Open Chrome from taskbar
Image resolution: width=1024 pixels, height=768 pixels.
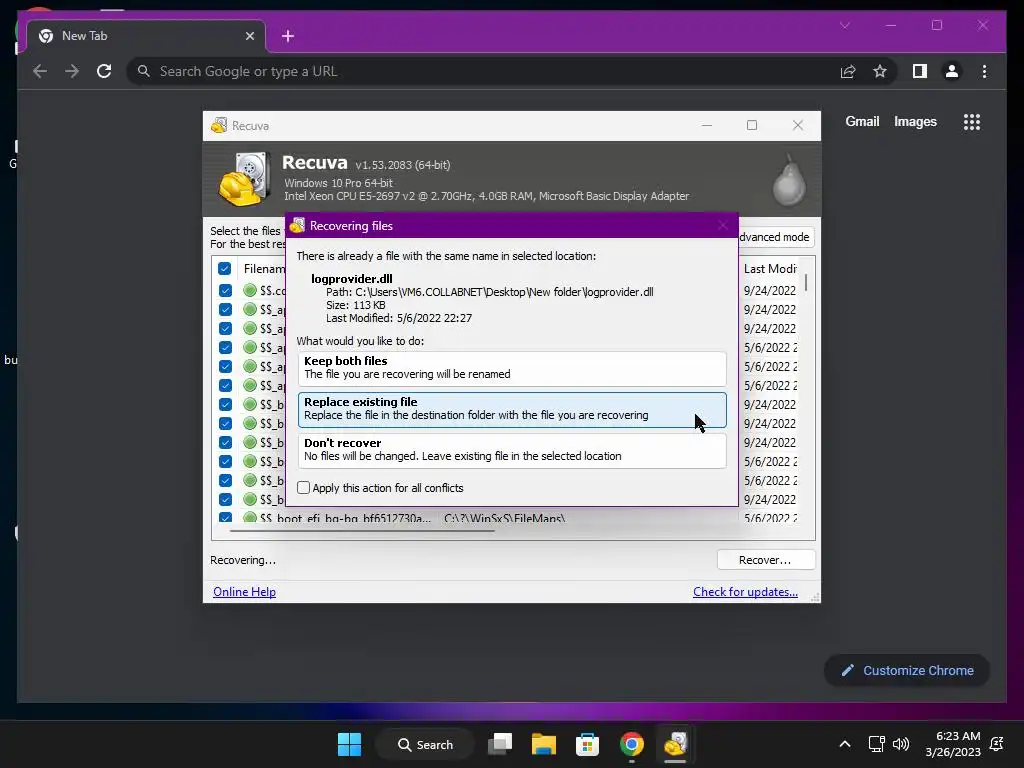[x=632, y=744]
